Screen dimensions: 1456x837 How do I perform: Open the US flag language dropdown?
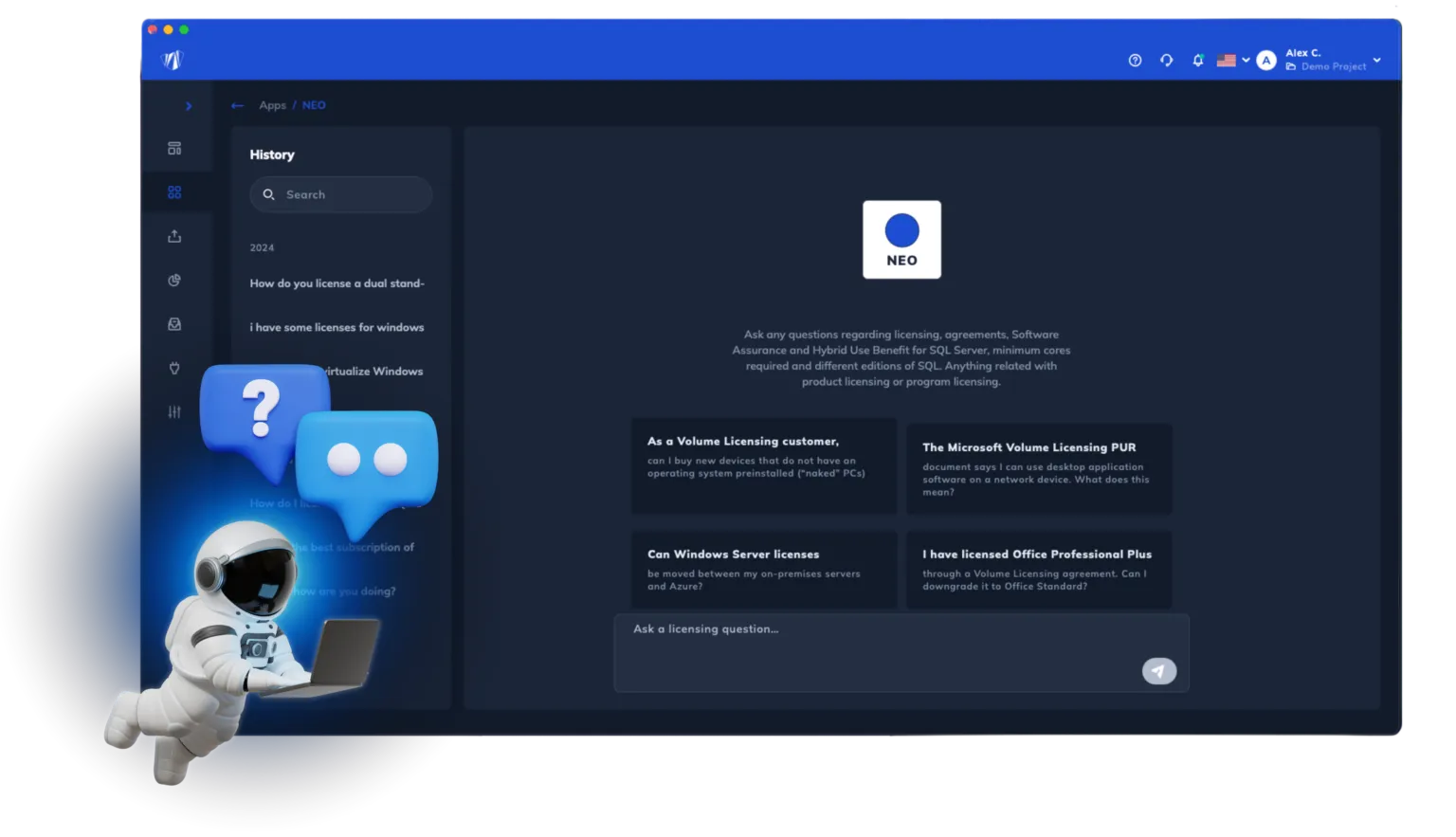(1232, 61)
